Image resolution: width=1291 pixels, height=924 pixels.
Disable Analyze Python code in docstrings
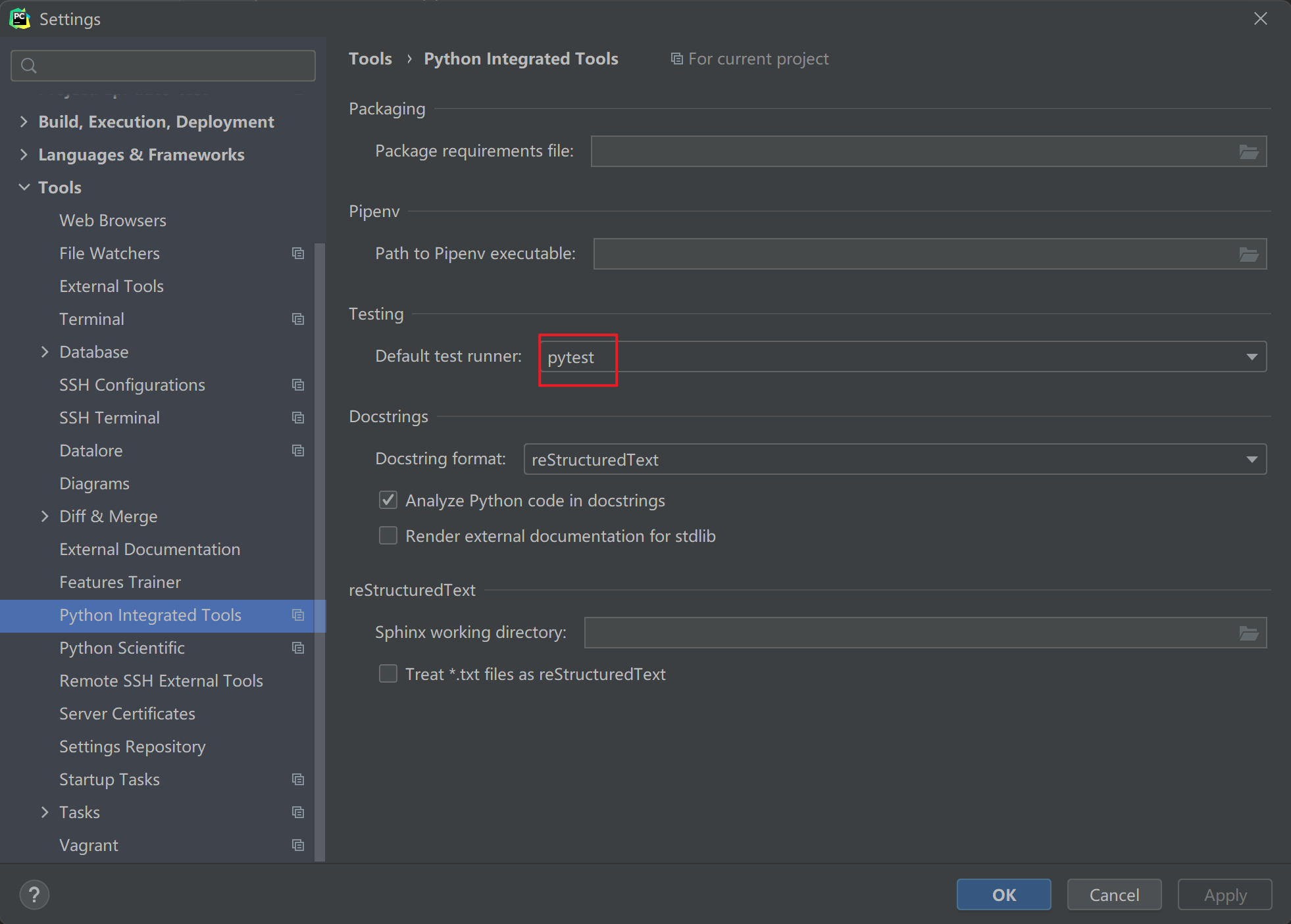[388, 500]
